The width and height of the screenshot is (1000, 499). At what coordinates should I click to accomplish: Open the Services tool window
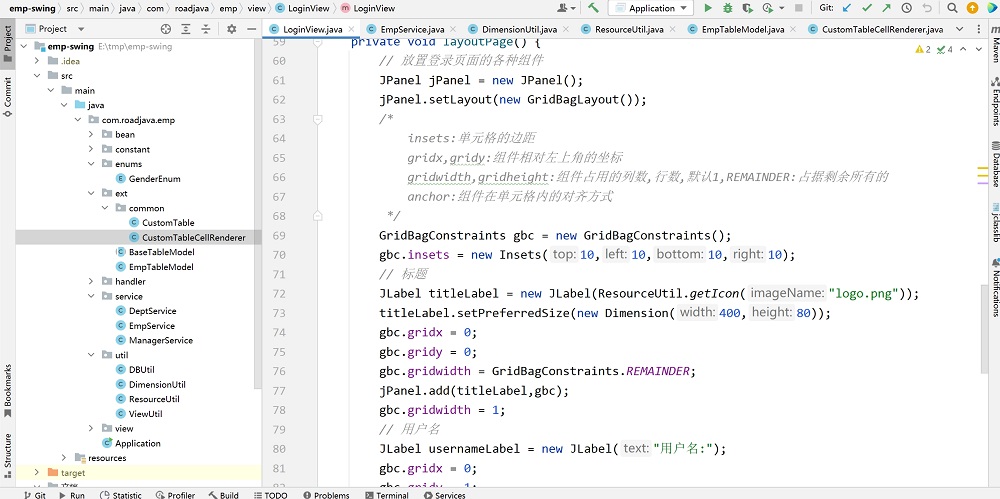[445, 495]
